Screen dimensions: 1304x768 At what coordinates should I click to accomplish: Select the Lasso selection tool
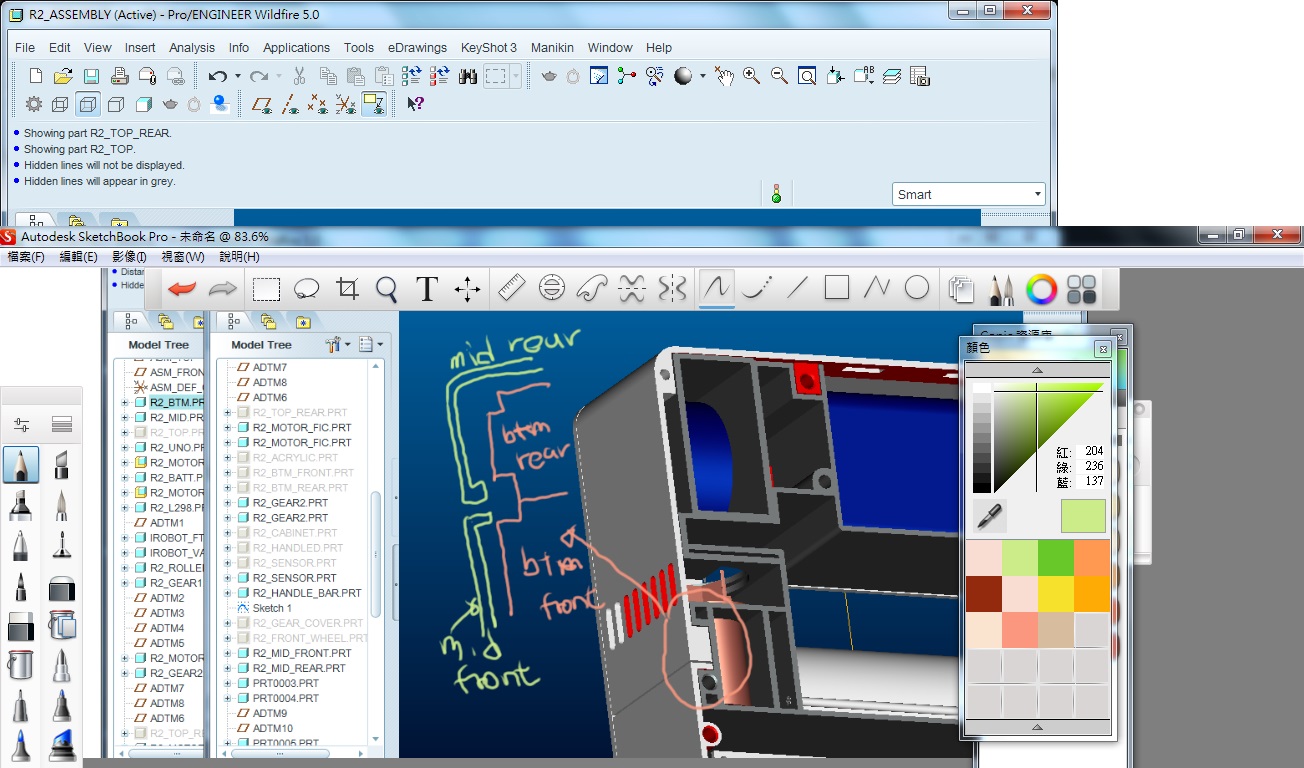[x=306, y=289]
